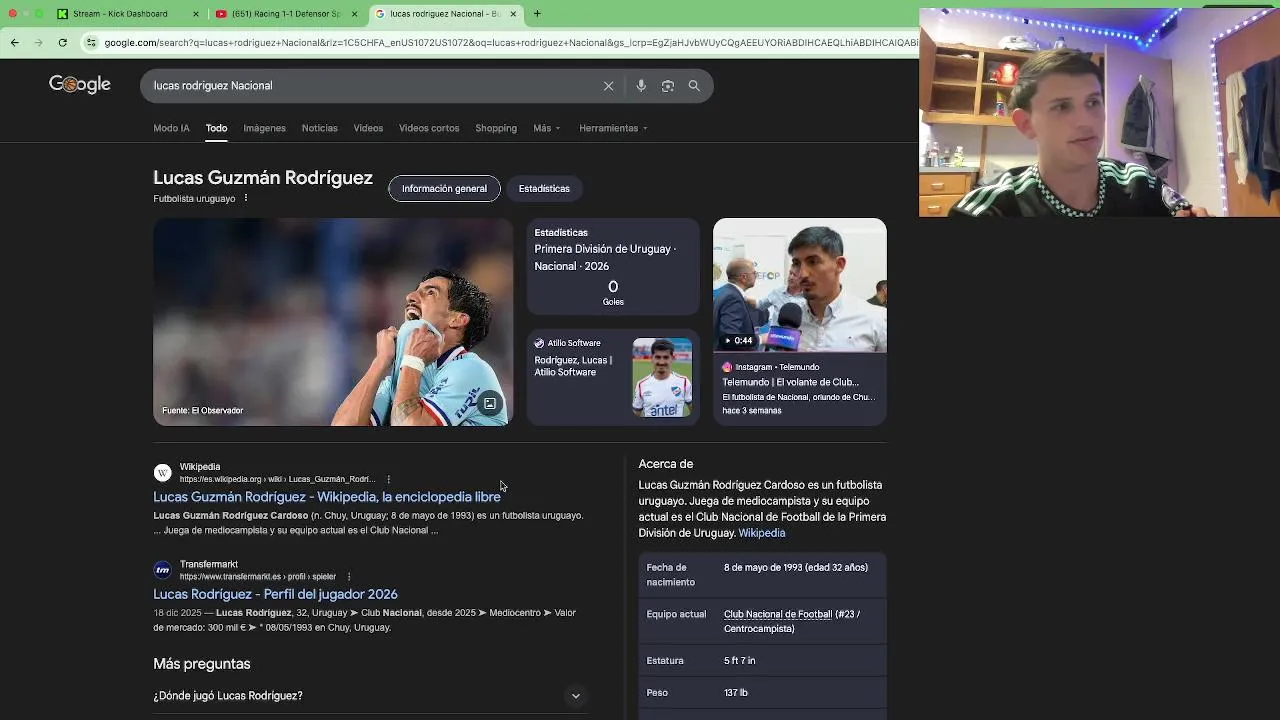Open the Herramientas dropdown
The width and height of the screenshot is (1280, 720).
[613, 128]
